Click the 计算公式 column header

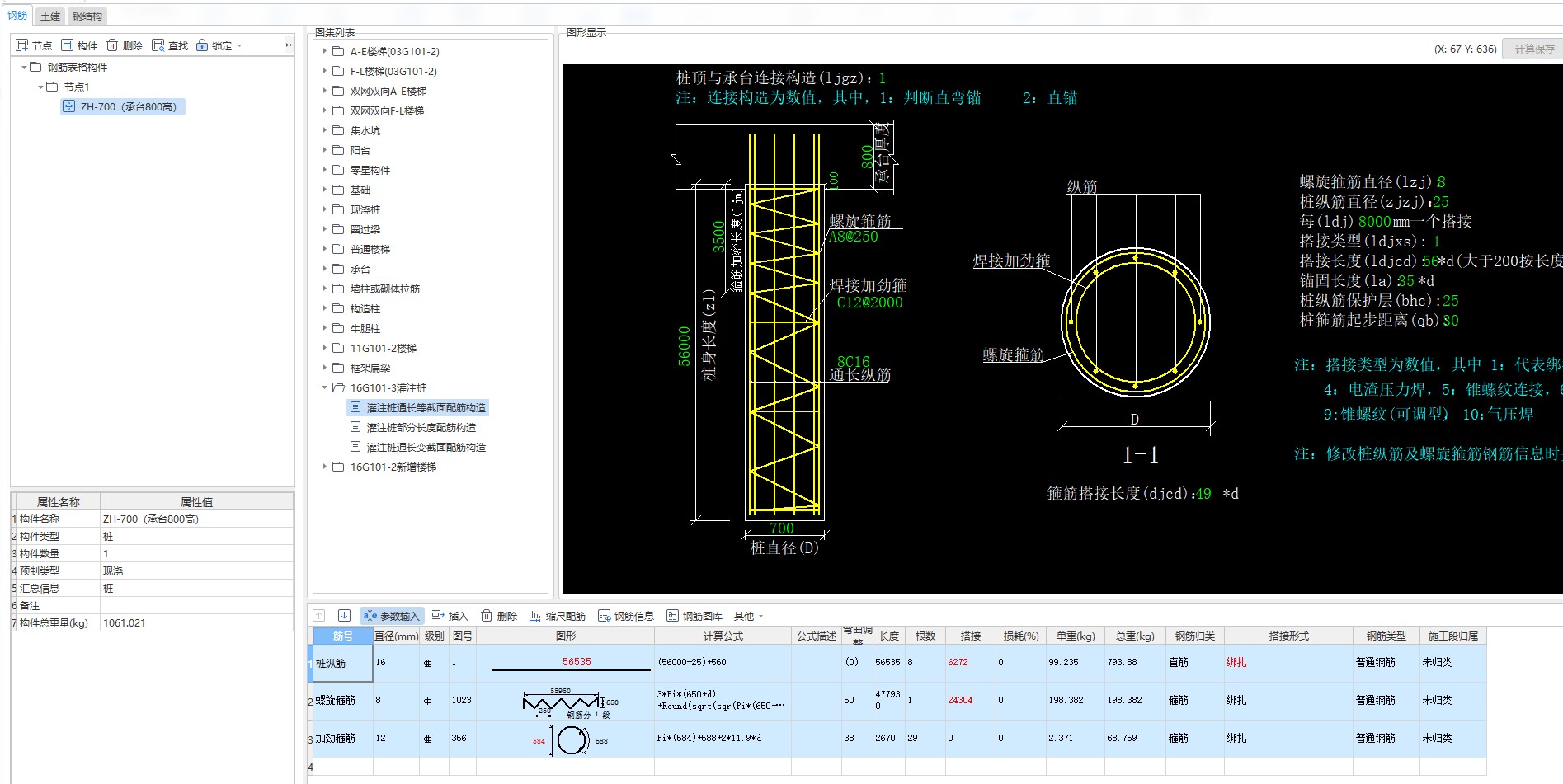tap(723, 636)
